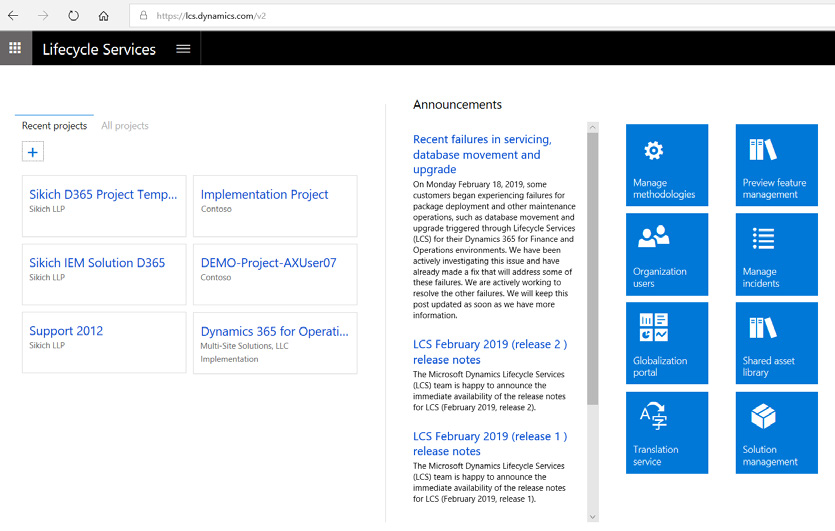
Task: Open the Implementation Project tile
Action: click(x=265, y=195)
